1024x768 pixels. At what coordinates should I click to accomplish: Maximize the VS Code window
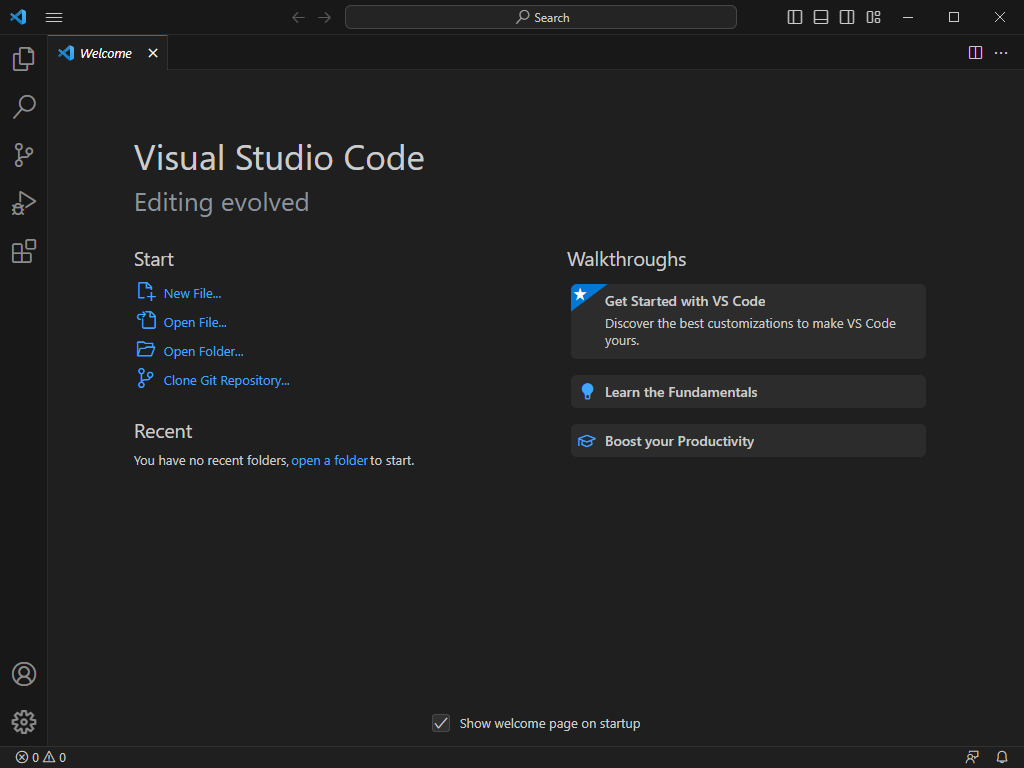(954, 17)
